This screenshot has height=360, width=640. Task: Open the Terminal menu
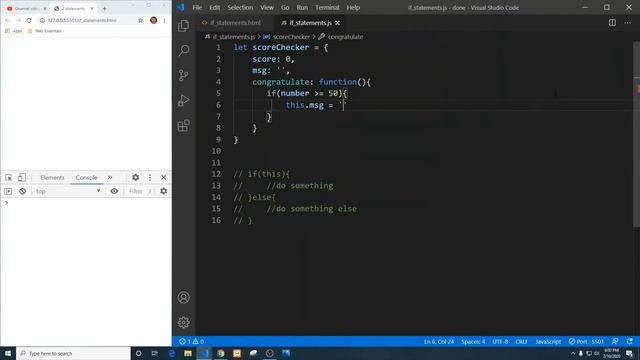327,7
